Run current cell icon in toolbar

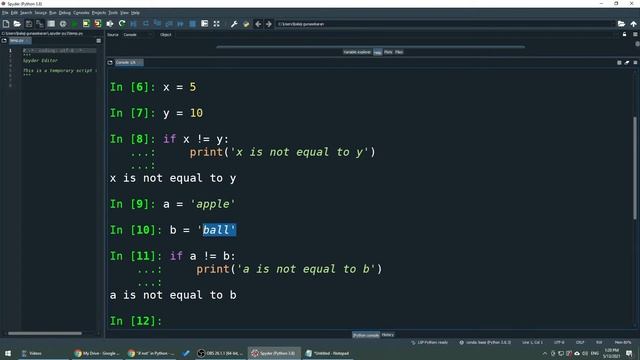tap(86, 24)
